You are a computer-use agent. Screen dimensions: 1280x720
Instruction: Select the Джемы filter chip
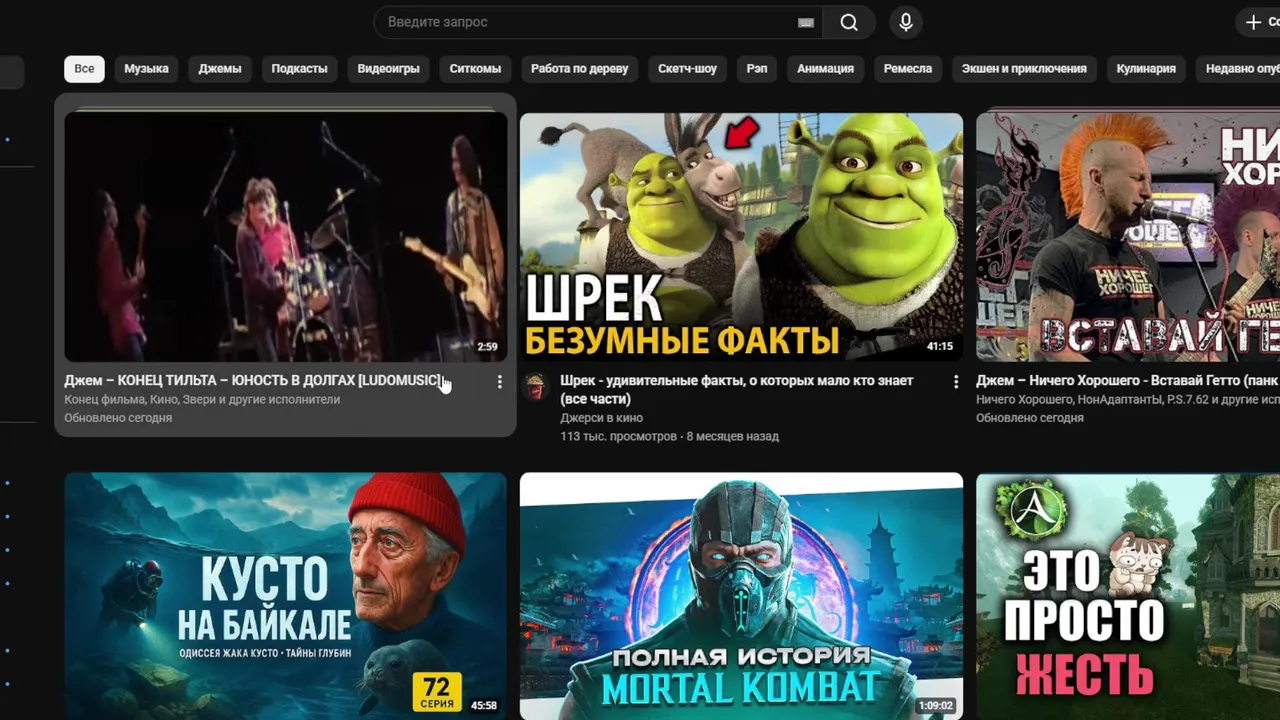click(220, 68)
